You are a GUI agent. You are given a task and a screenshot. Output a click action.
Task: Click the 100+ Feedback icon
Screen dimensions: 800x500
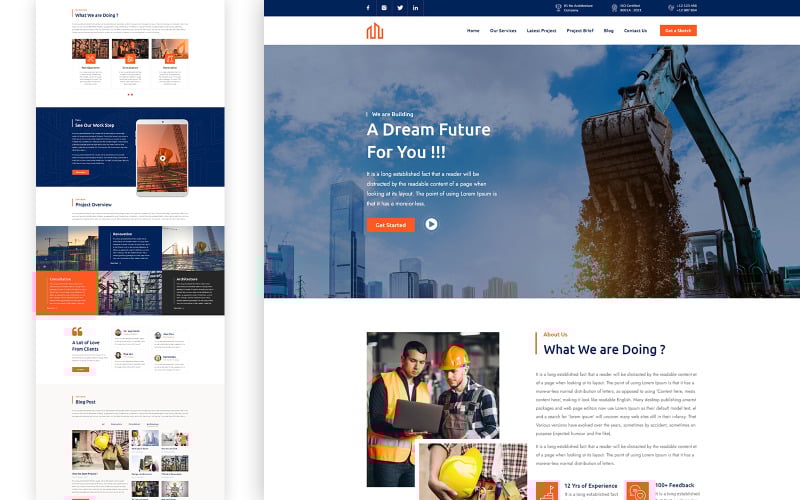(637, 491)
